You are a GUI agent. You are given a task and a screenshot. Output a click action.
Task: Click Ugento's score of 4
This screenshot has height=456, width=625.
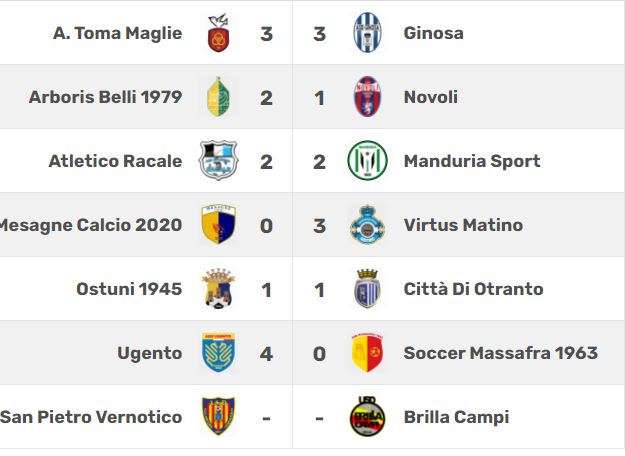pos(266,354)
